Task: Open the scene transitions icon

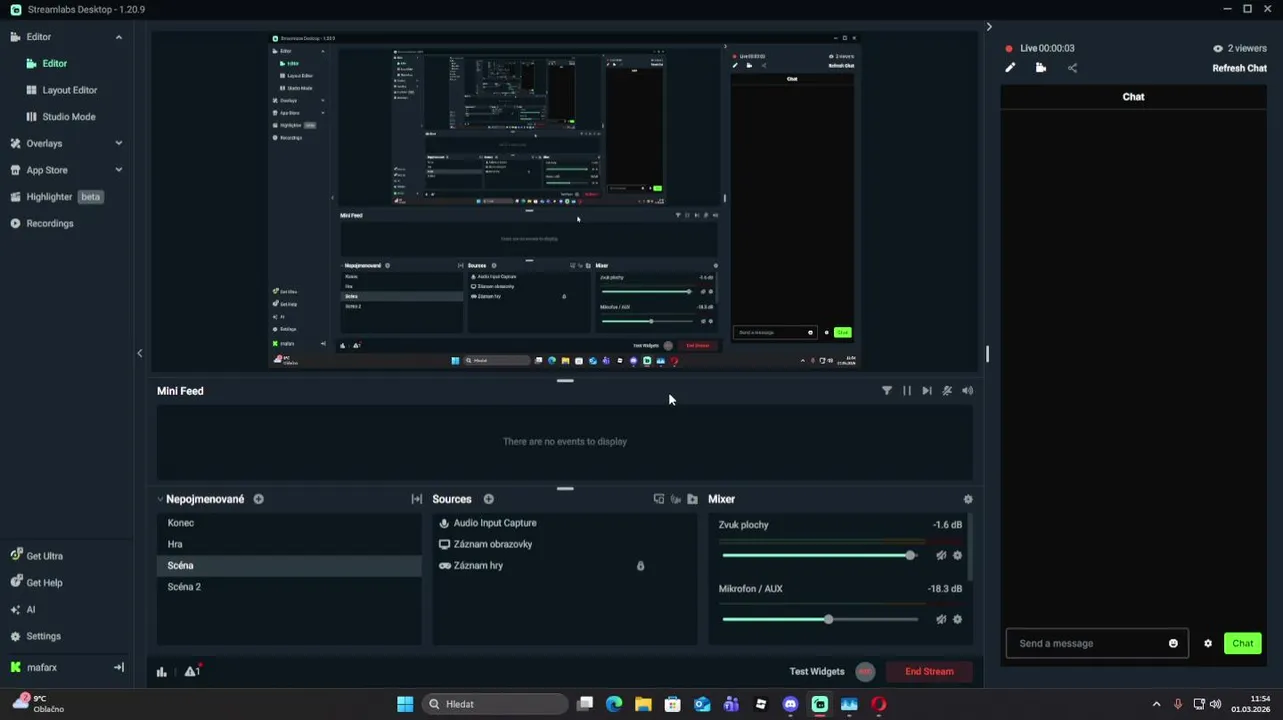Action: [417, 499]
